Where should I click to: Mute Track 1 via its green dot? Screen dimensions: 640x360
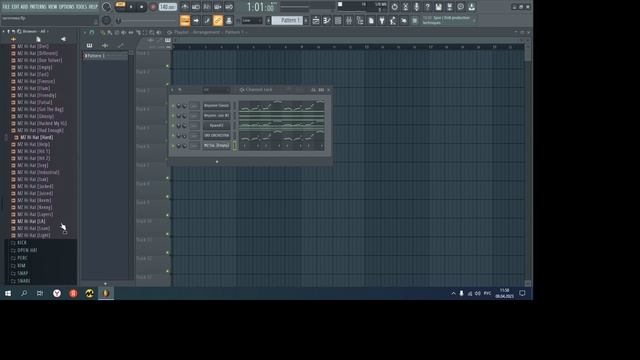(167, 66)
